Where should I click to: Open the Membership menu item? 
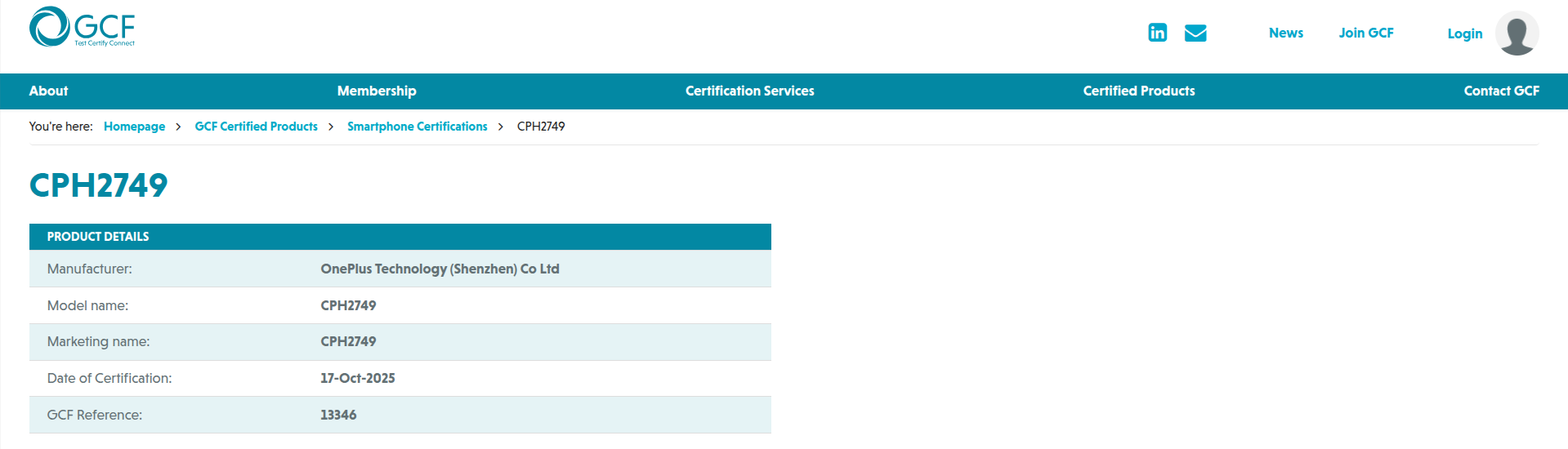(377, 91)
